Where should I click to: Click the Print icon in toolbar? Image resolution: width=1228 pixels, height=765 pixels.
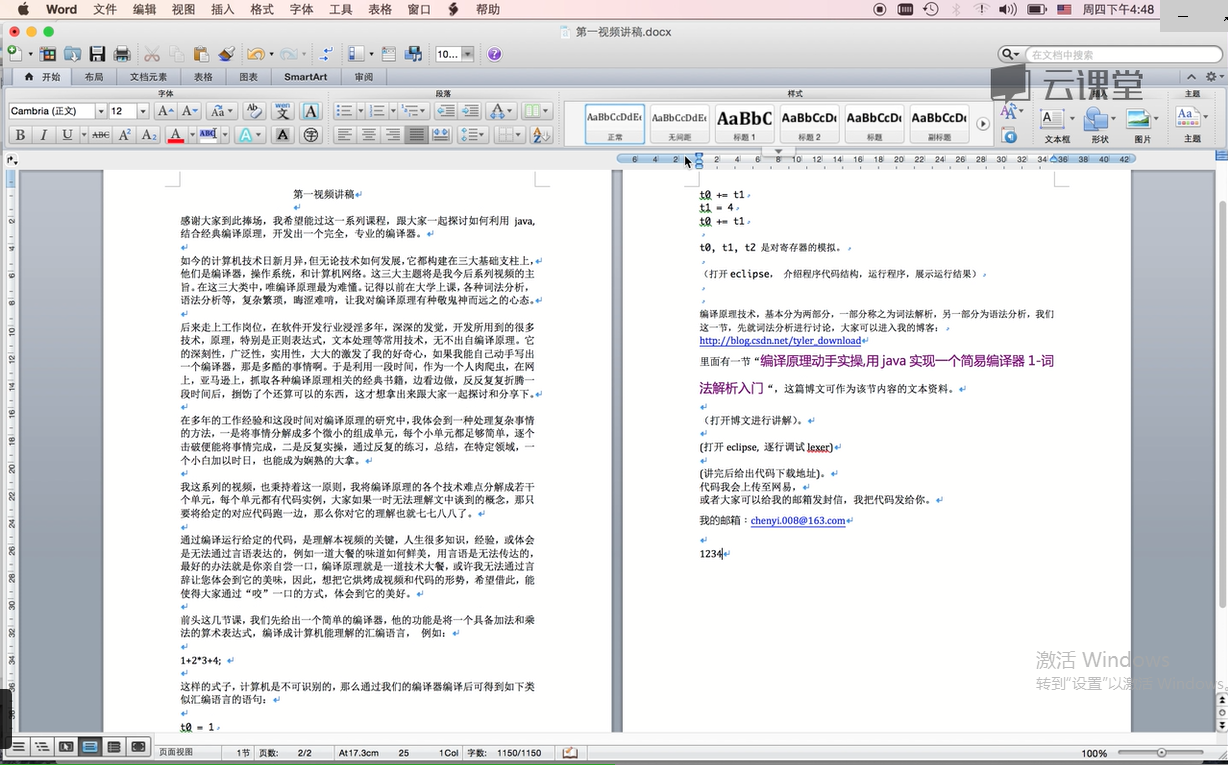coord(122,54)
